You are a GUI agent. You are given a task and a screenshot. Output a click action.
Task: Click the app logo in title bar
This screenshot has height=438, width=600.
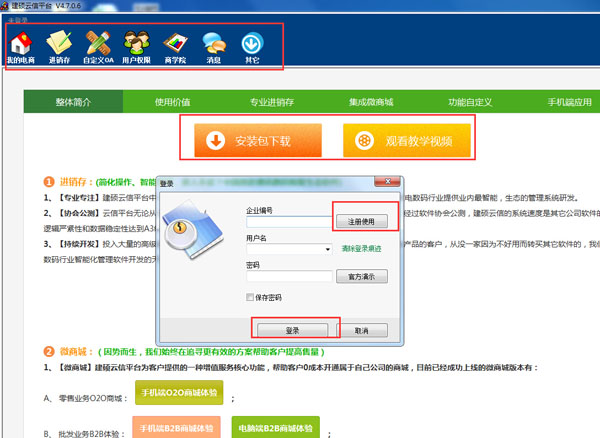[x=4, y=6]
